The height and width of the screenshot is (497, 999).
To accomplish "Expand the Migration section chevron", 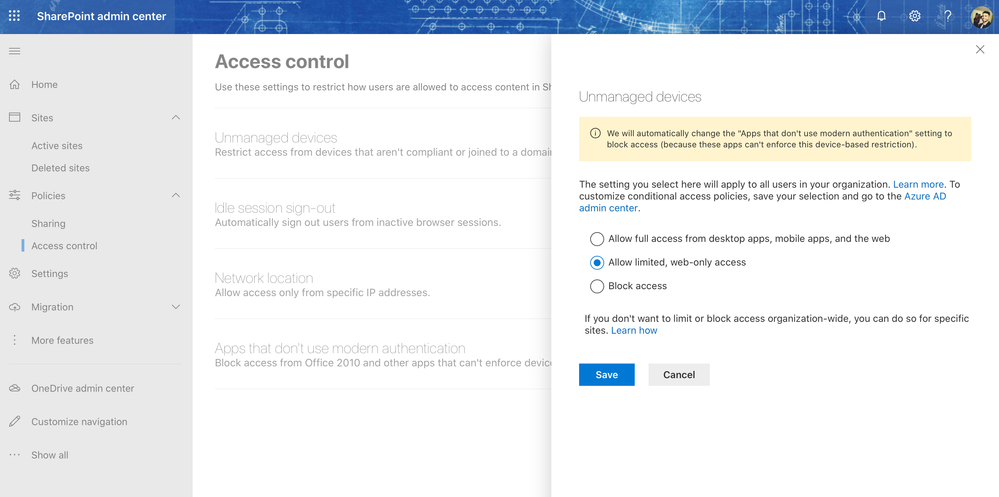I will pos(176,307).
